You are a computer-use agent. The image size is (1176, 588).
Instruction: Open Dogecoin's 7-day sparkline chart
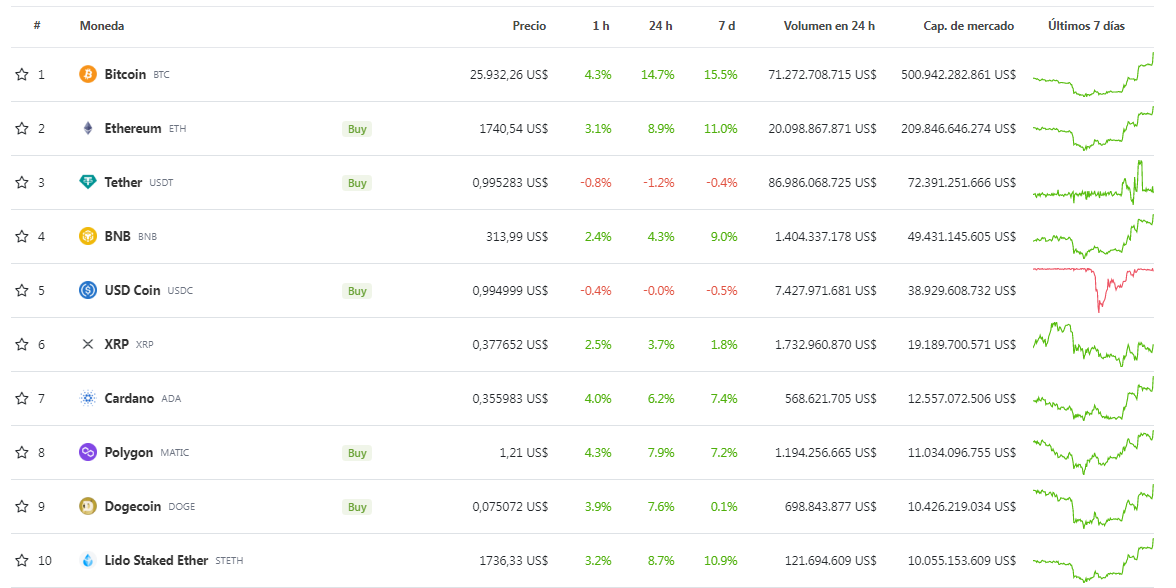1093,506
